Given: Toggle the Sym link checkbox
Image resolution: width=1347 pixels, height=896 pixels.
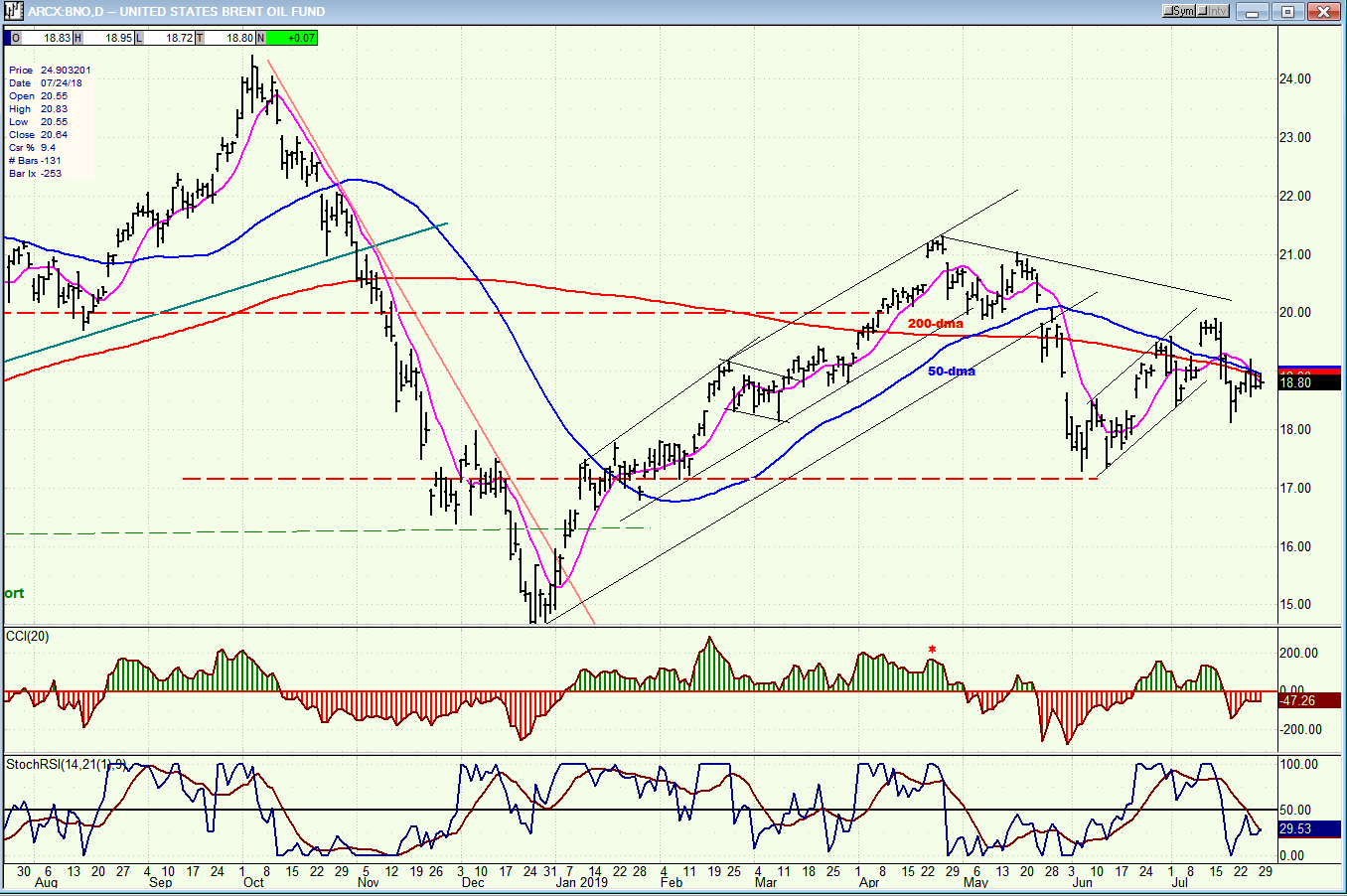Looking at the screenshot, I should (x=1179, y=11).
